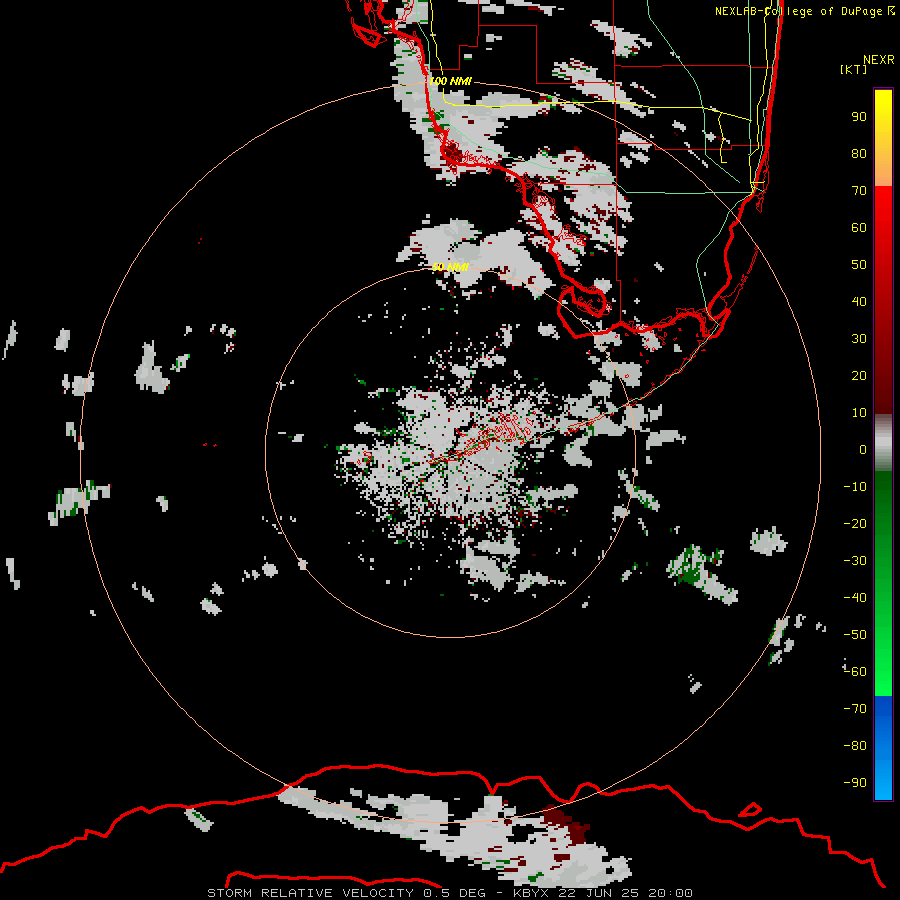Click the 20:00 timestamp text
This screenshot has width=900, height=900.
[670, 893]
